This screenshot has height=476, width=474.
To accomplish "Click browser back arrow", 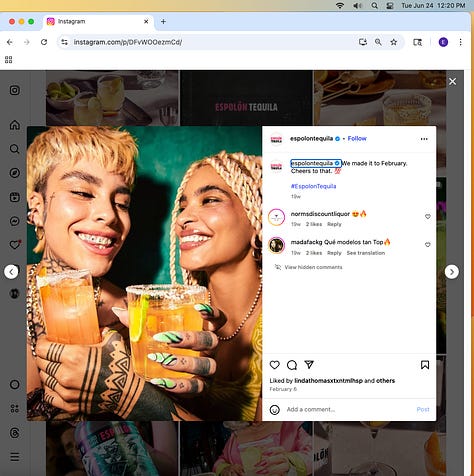I will pos(10,42).
